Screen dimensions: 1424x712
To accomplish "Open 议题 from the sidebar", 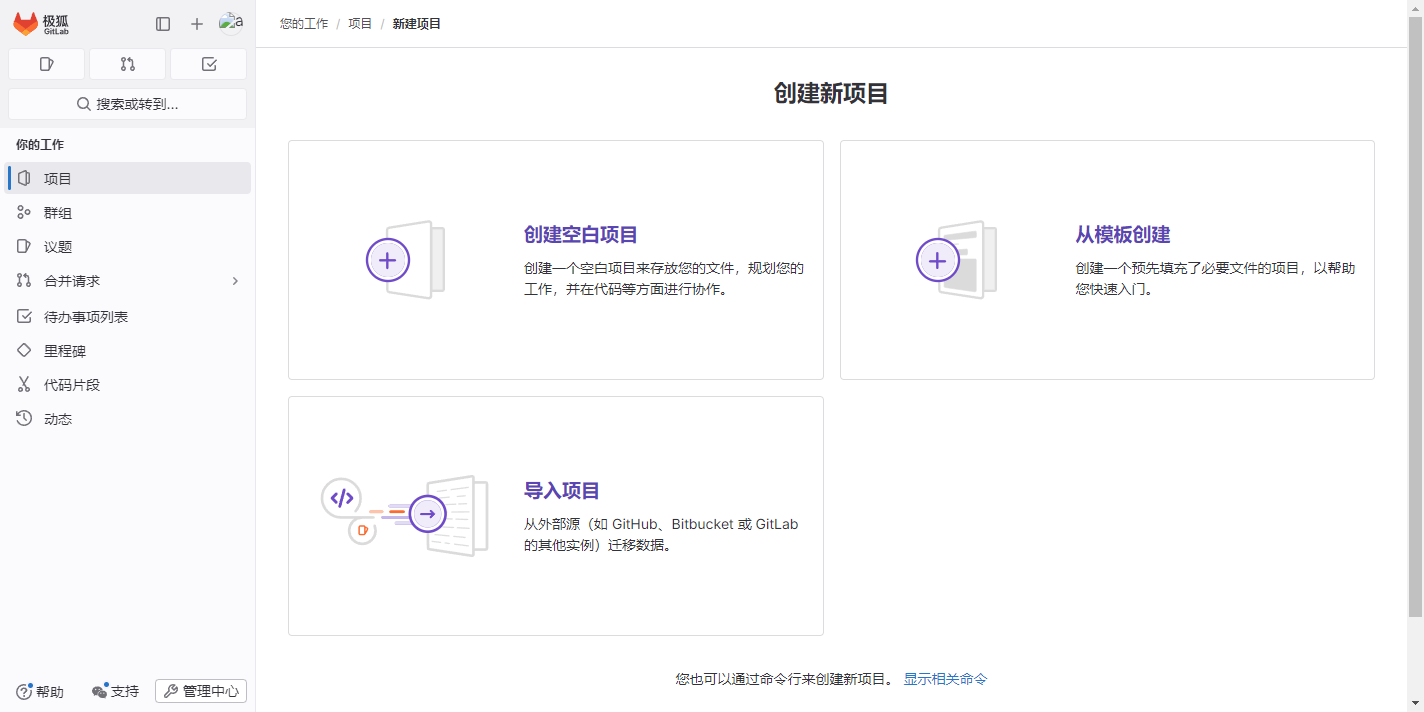I will pos(58,247).
